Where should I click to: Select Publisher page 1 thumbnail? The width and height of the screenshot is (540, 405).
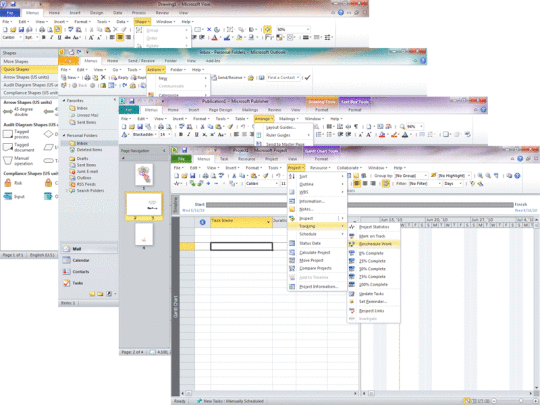(144, 174)
